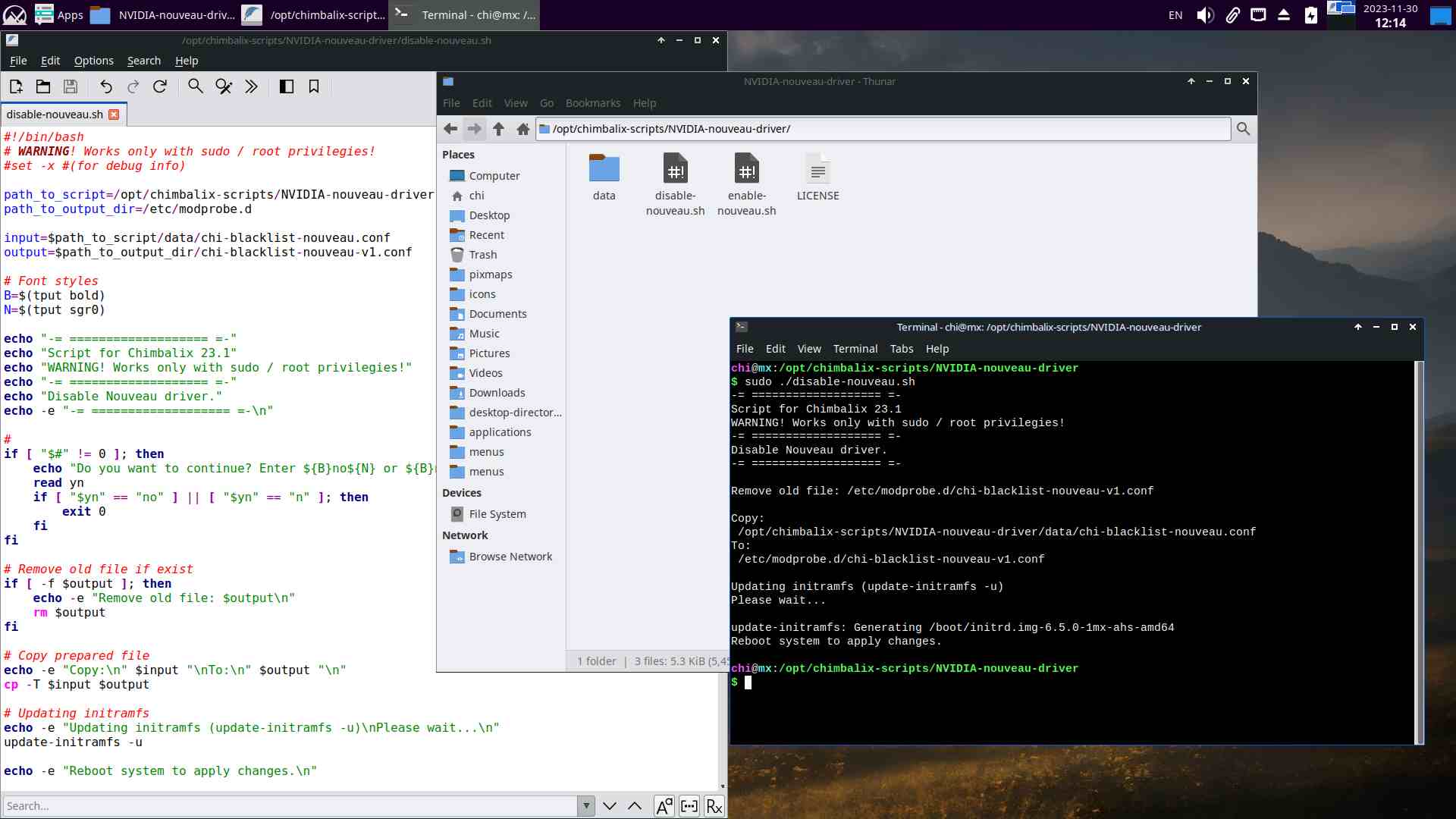Image resolution: width=1456 pixels, height=819 pixels.
Task: Click the new document icon in editor toolbar
Action: click(x=16, y=86)
